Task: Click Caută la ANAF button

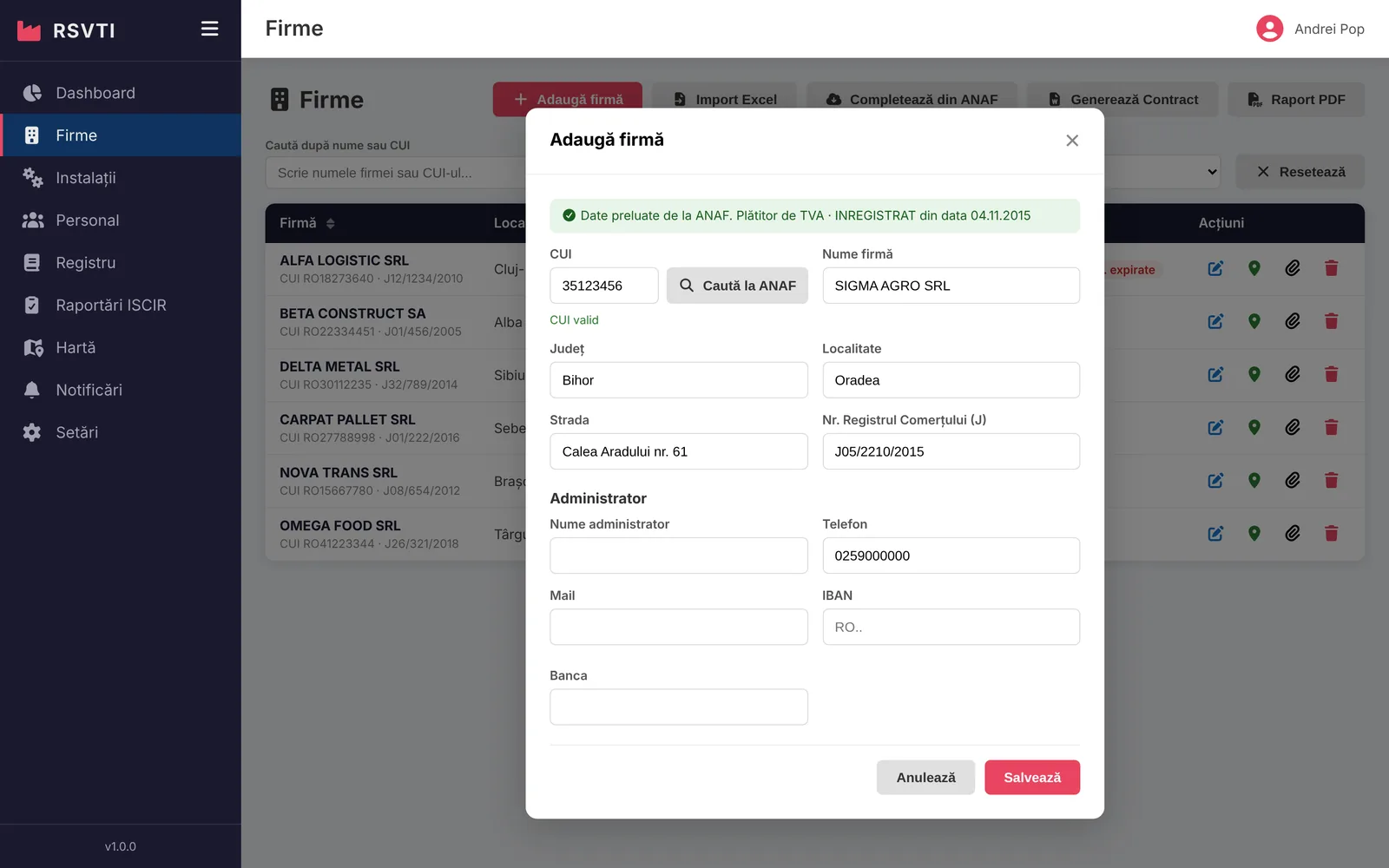Action: coord(737,286)
